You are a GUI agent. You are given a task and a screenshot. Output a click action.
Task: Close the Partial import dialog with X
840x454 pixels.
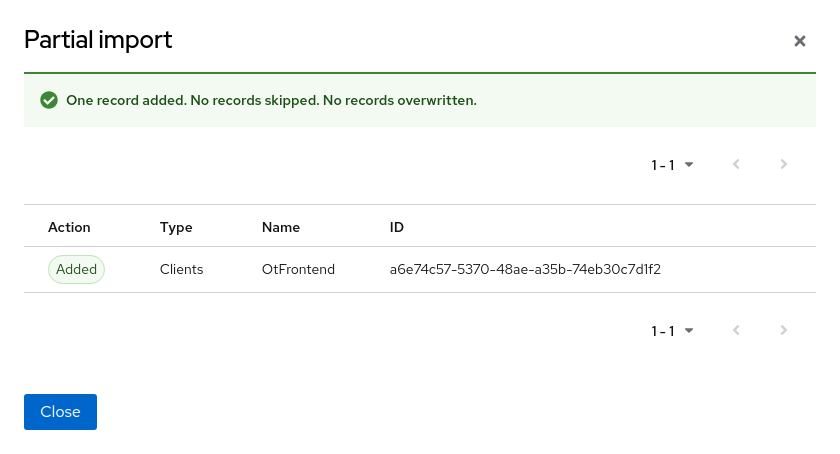coord(800,41)
